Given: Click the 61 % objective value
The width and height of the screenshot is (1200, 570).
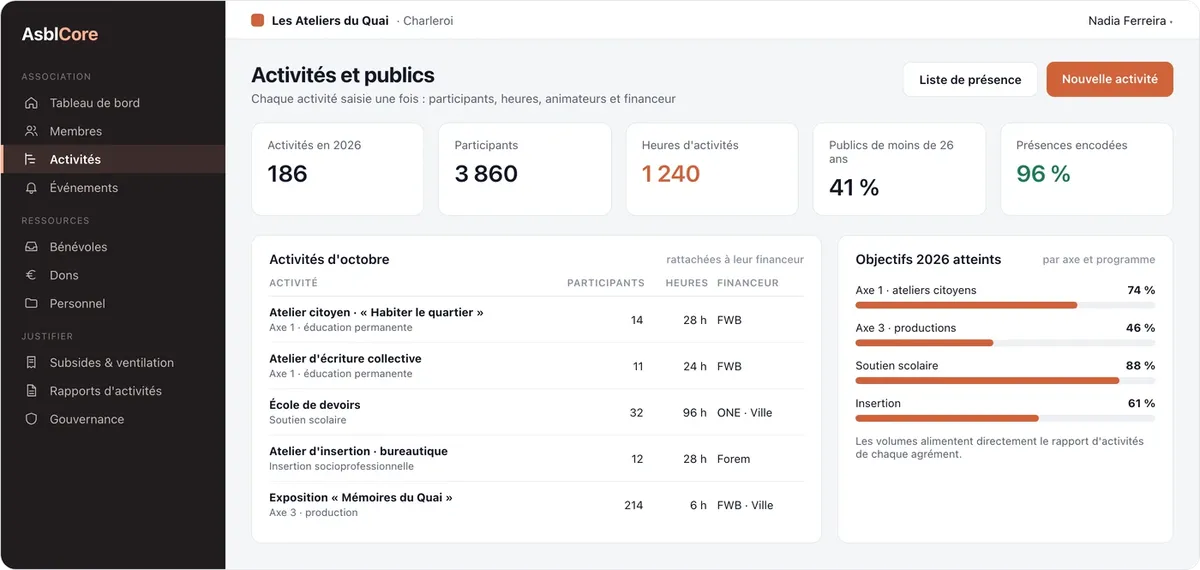Looking at the screenshot, I should [1141, 403].
